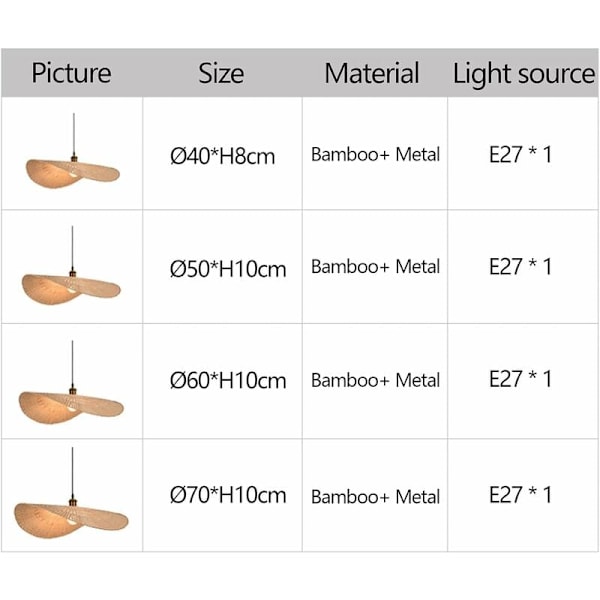Click E27 * 1 in the Ø40 row
This screenshot has height=600, width=600.
pos(520,155)
